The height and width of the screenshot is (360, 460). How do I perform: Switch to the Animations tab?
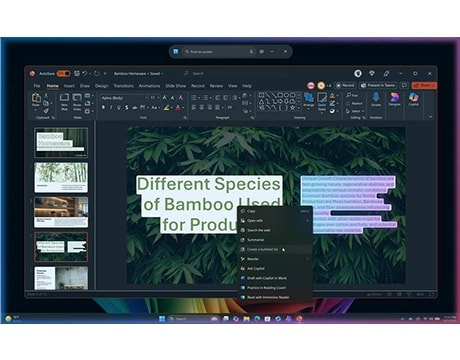click(149, 86)
